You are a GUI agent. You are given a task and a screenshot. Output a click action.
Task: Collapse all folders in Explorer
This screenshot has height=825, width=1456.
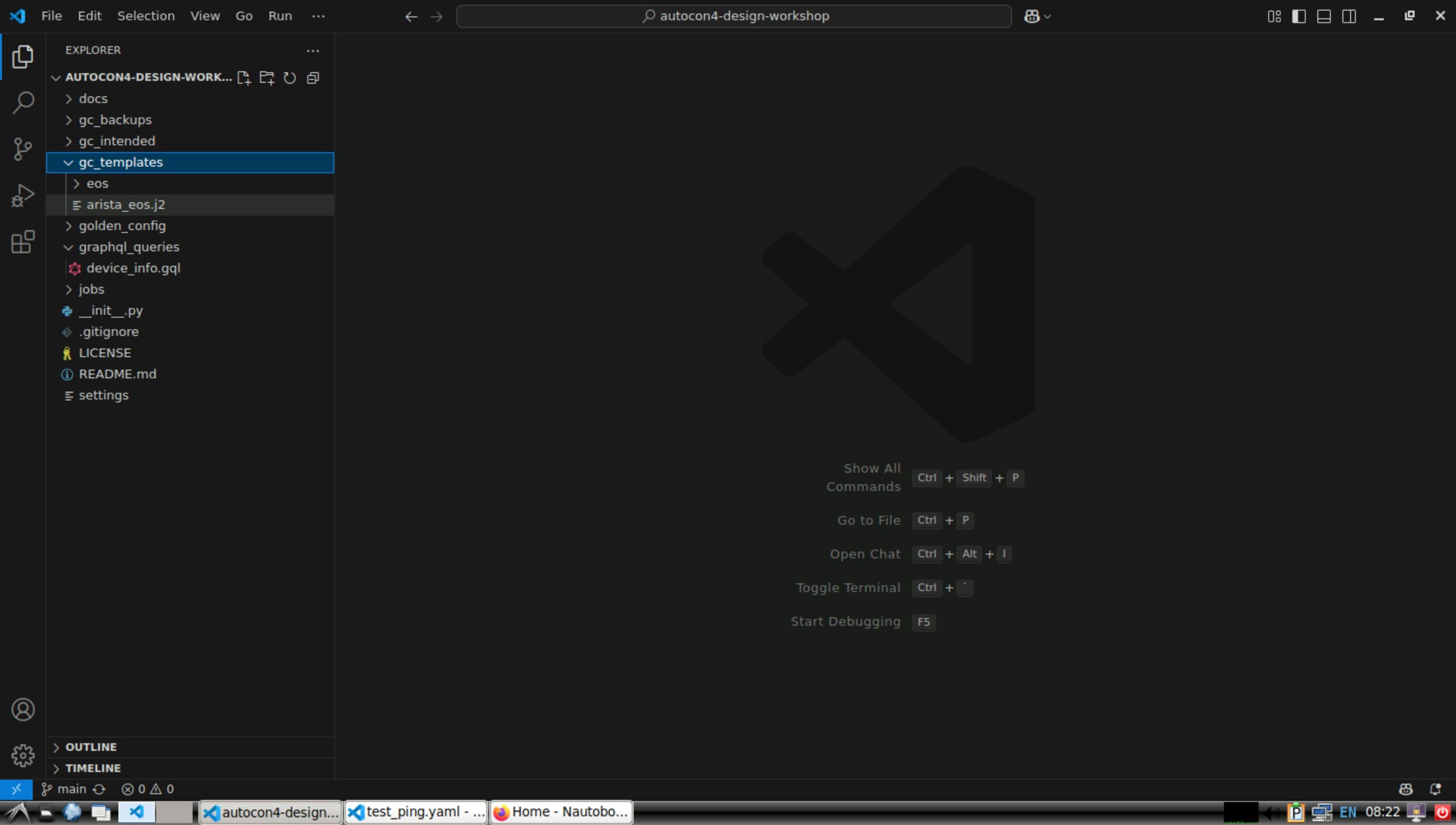(313, 77)
